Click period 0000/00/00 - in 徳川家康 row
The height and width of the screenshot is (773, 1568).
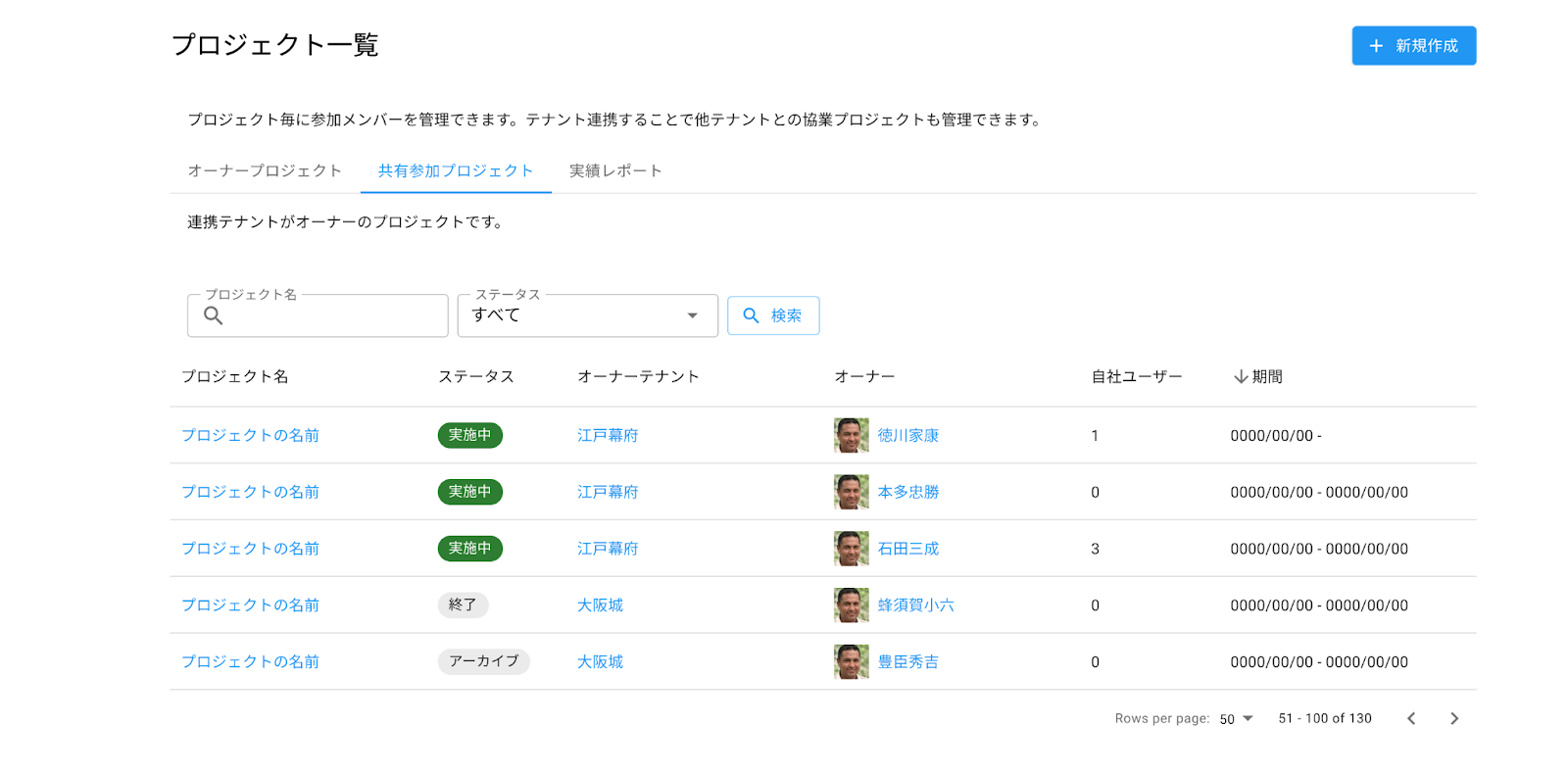pos(1276,436)
